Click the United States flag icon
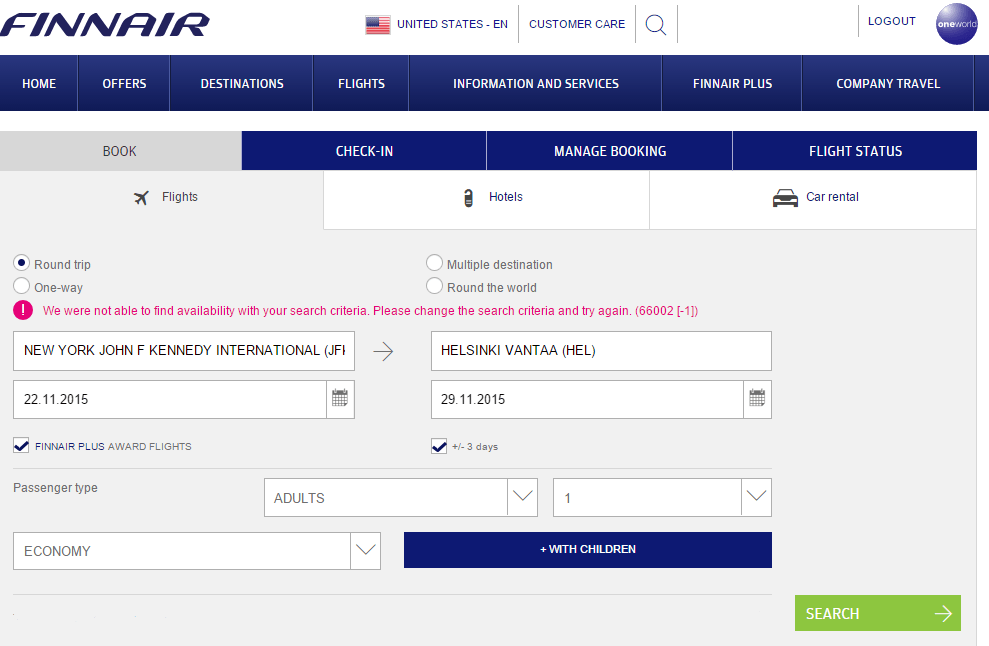The image size is (989, 646). 378,25
